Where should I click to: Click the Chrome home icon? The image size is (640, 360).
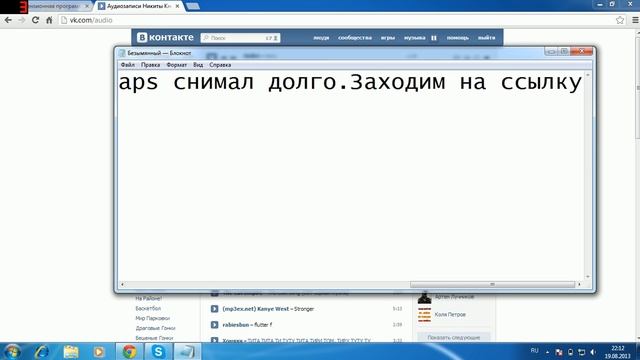pos(49,20)
